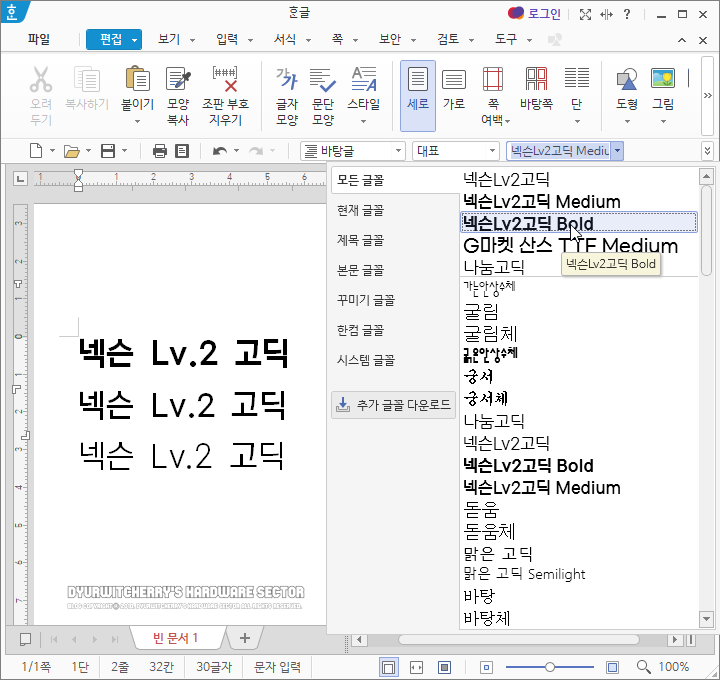
Task: Click the Save floppy disk icon
Action: point(108,151)
